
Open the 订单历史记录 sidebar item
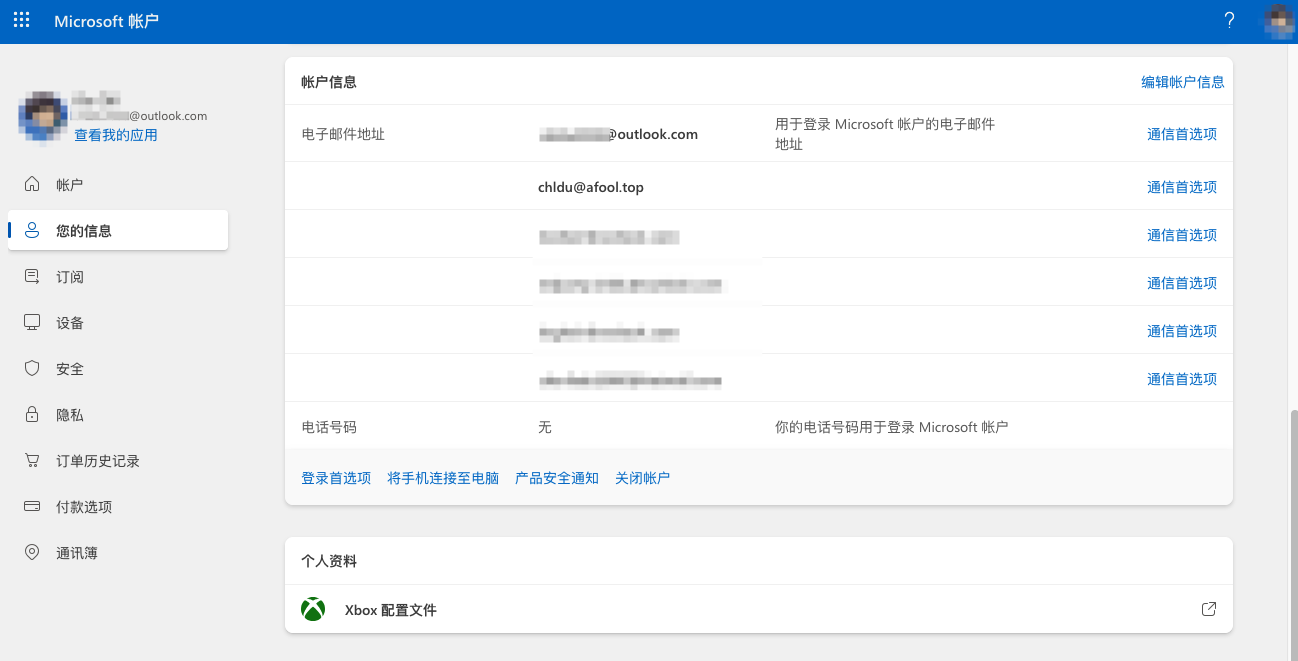point(118,461)
